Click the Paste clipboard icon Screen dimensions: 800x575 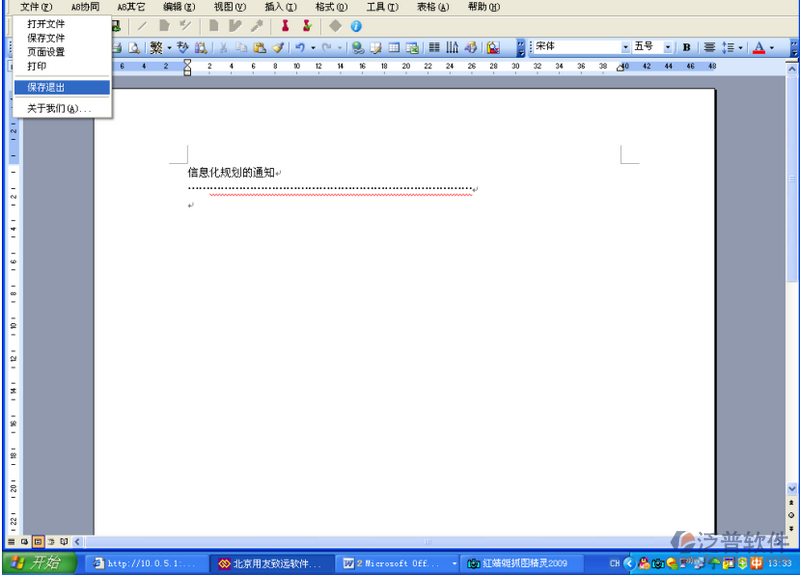pyautogui.click(x=260, y=47)
